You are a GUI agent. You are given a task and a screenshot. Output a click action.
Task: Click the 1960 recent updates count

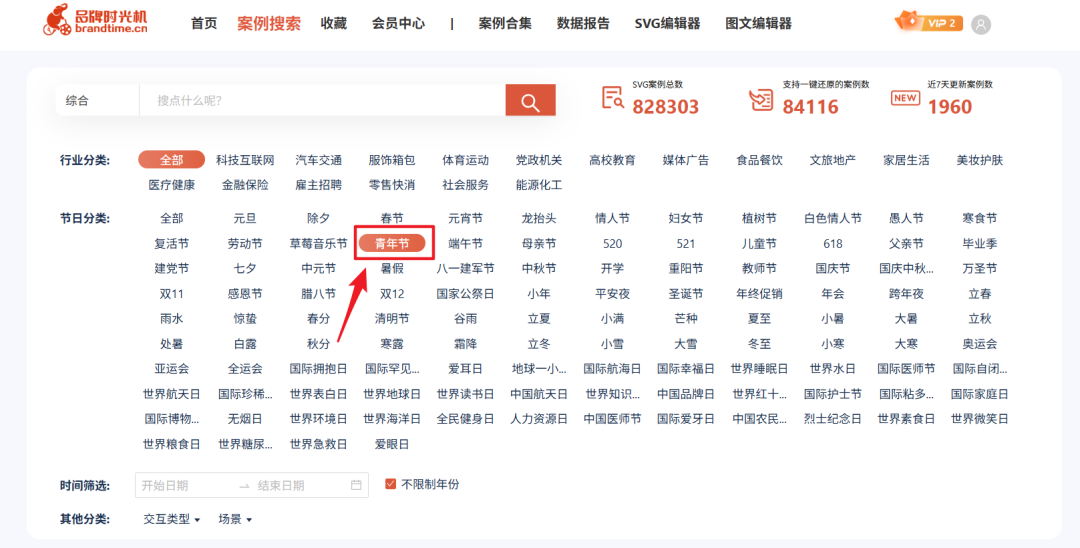coord(950,107)
